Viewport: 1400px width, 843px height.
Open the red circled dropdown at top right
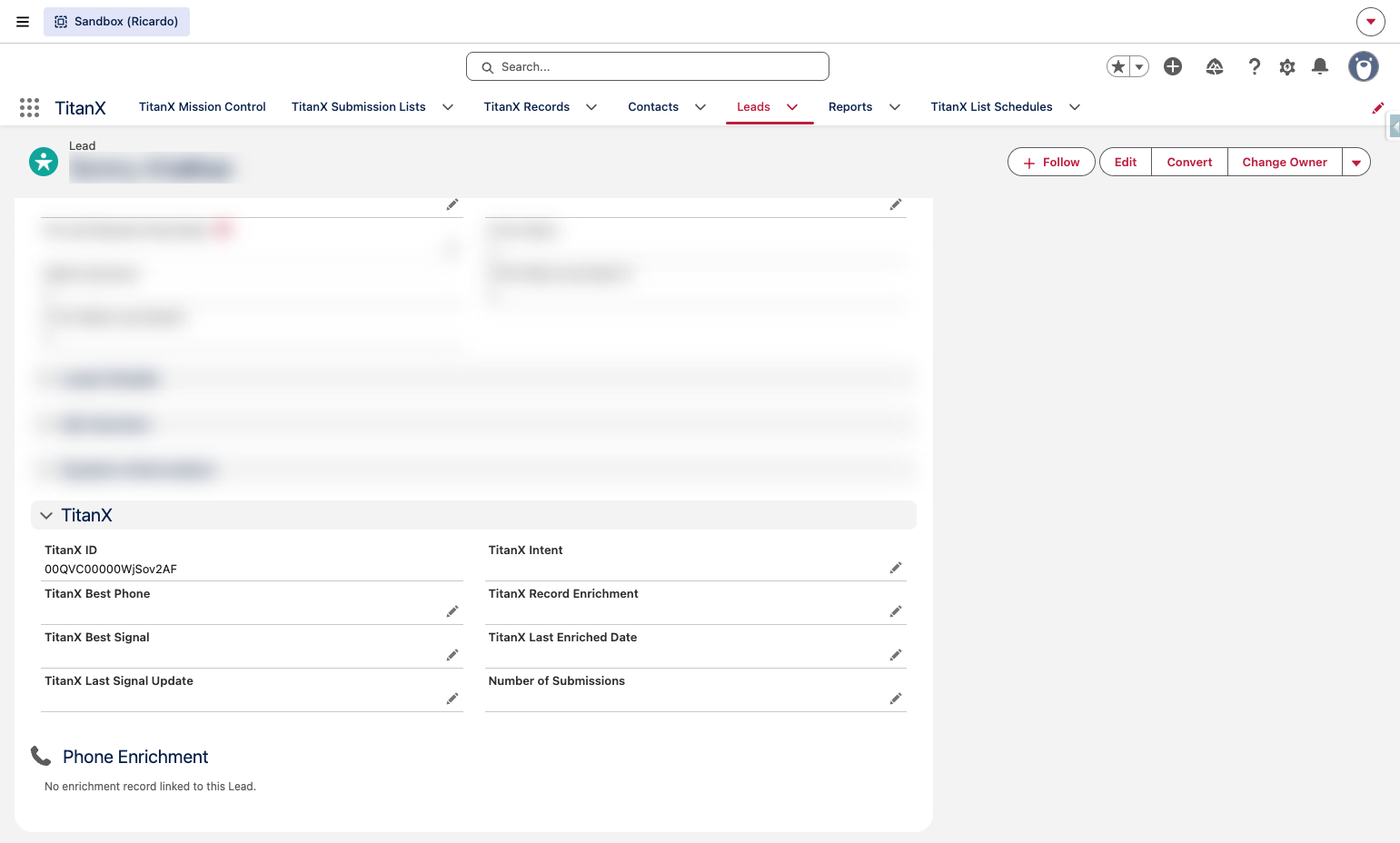[1371, 22]
